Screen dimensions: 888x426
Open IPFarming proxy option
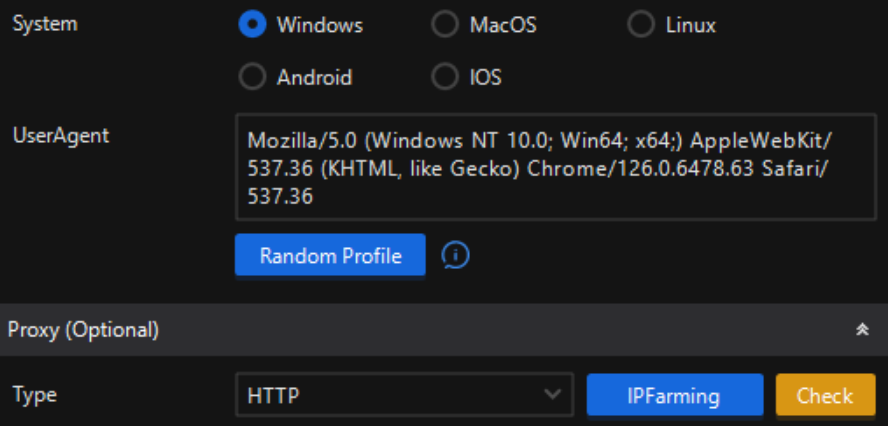(x=674, y=395)
